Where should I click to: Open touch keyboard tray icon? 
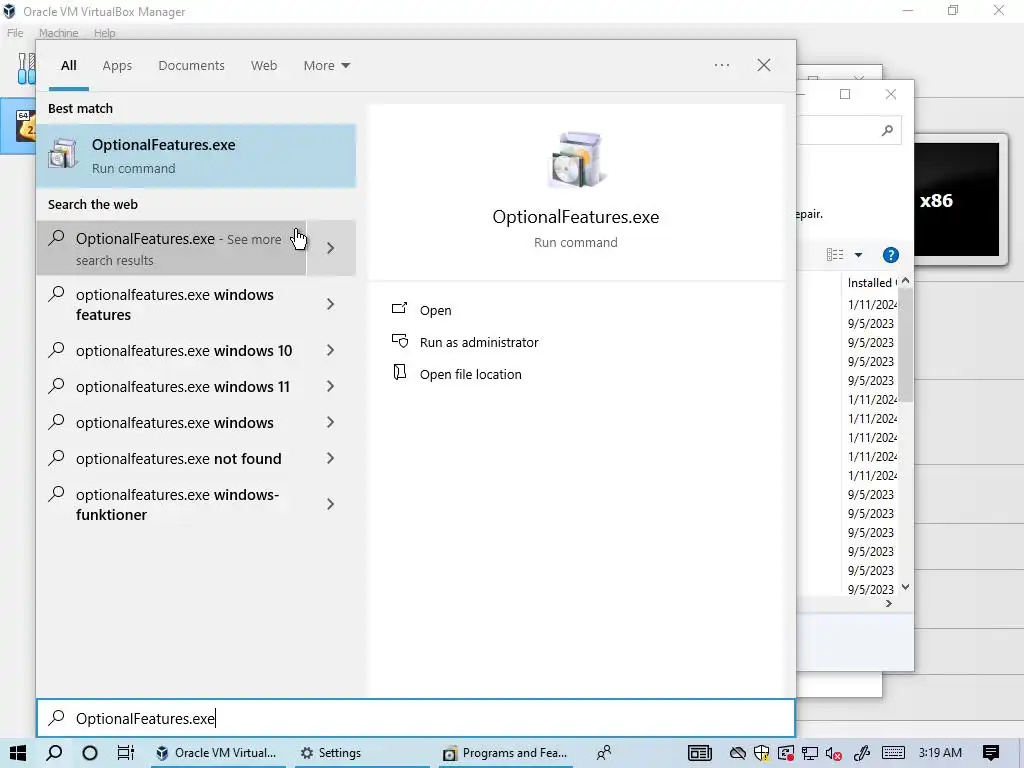click(893, 753)
